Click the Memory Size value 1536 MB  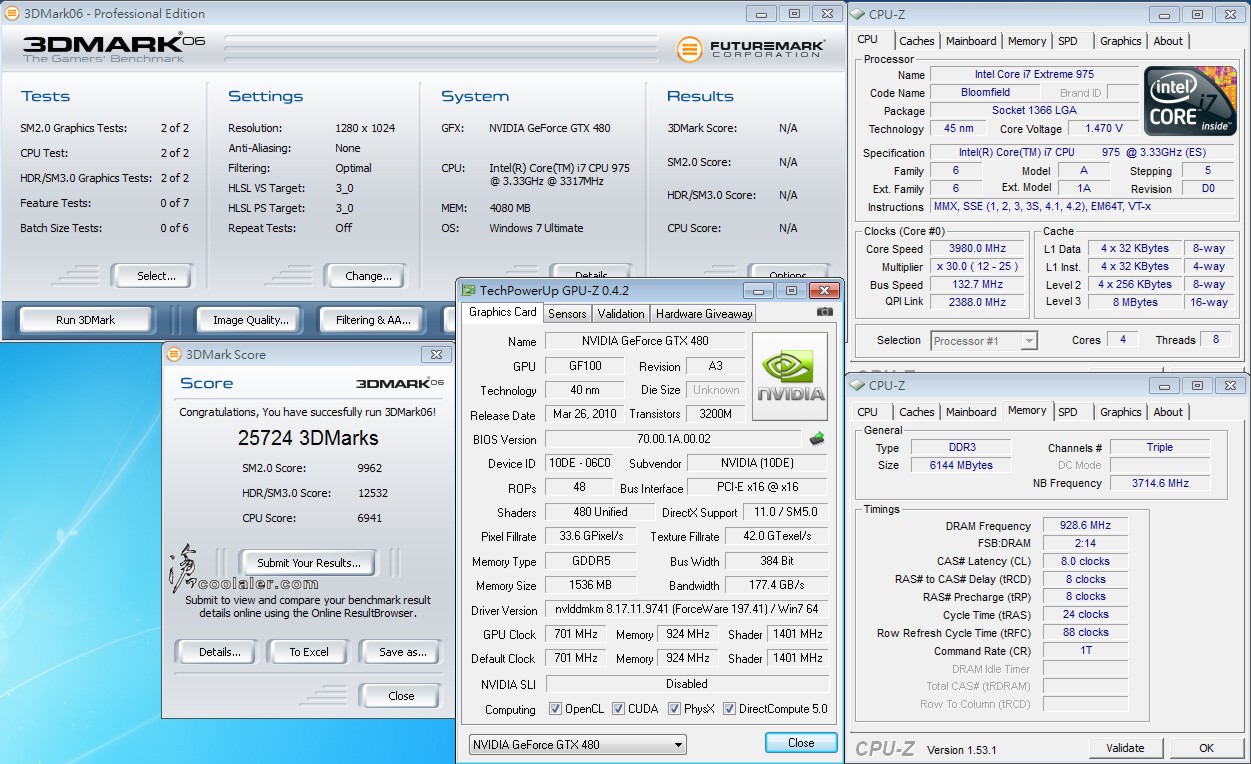point(592,585)
